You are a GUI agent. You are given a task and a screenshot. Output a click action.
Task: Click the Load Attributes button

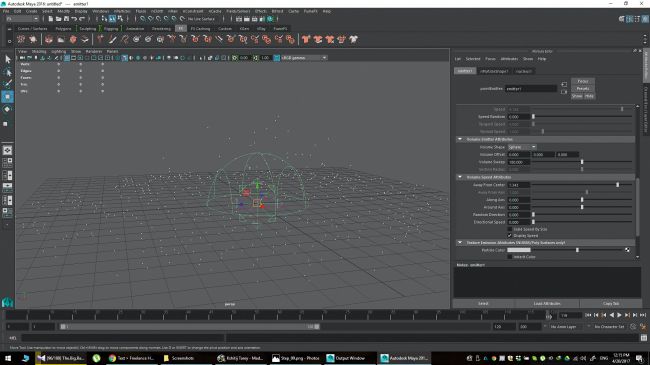[x=547, y=304]
